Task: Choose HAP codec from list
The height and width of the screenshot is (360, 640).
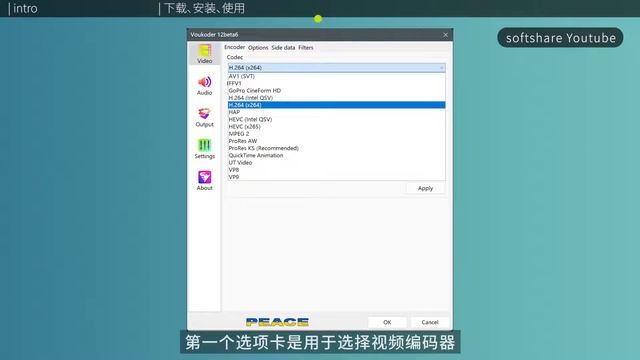Action: point(336,112)
